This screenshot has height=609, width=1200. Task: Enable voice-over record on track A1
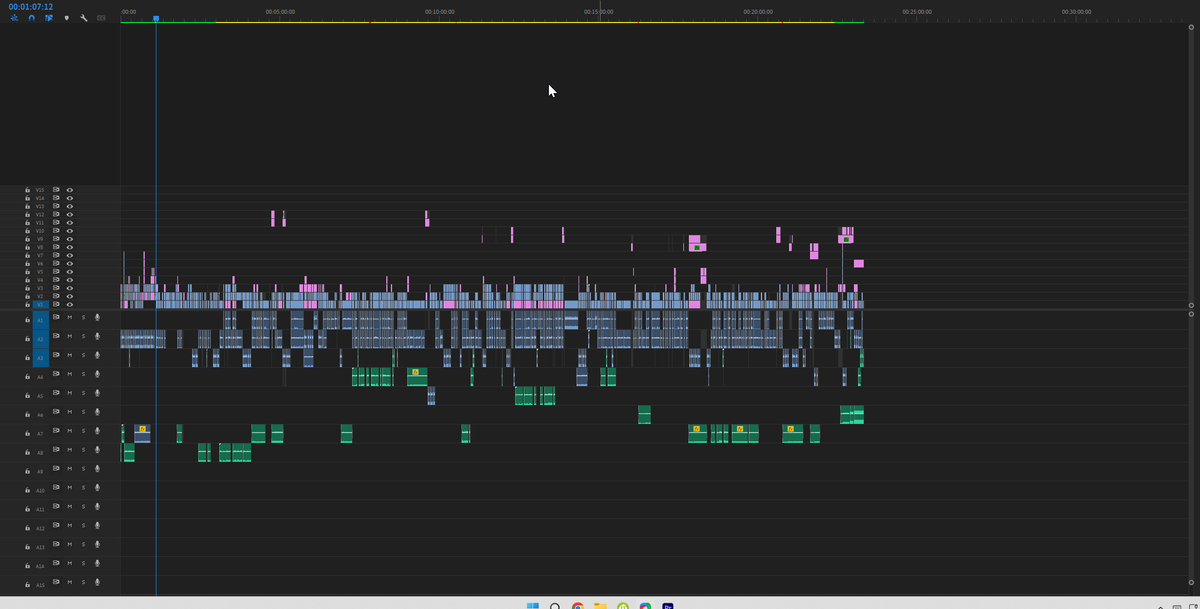click(x=97, y=318)
